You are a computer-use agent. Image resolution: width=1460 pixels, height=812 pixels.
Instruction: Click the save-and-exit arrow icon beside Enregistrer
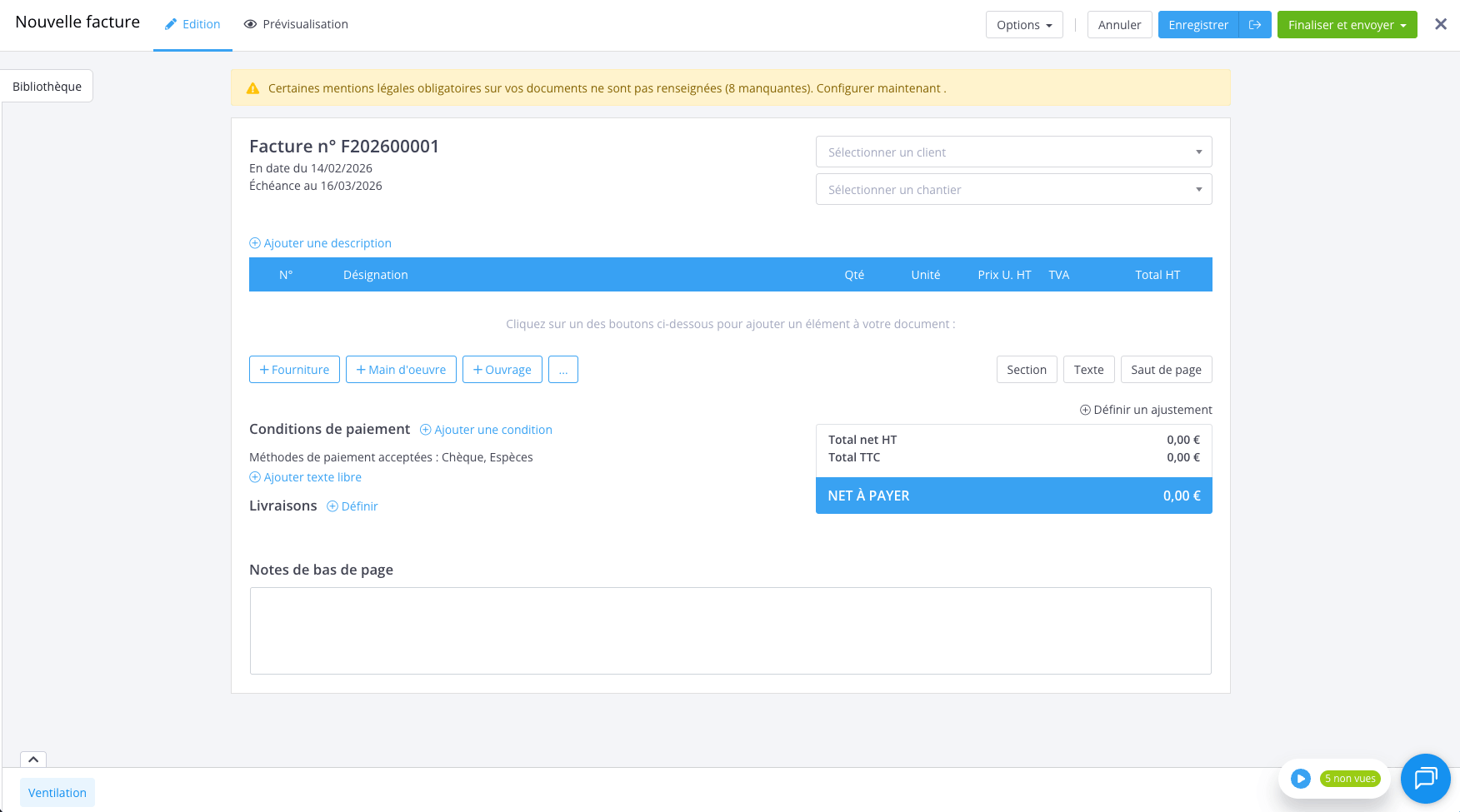coord(1254,25)
